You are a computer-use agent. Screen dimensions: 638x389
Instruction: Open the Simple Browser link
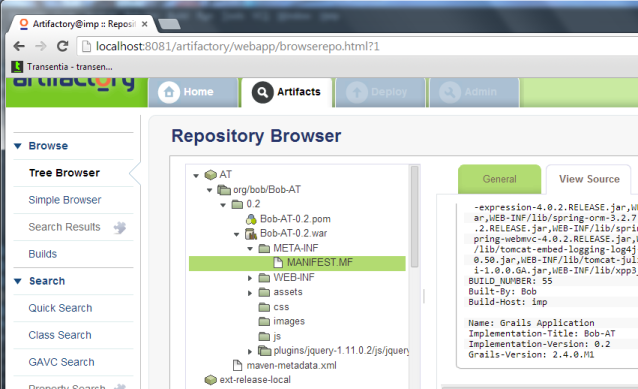(65, 200)
